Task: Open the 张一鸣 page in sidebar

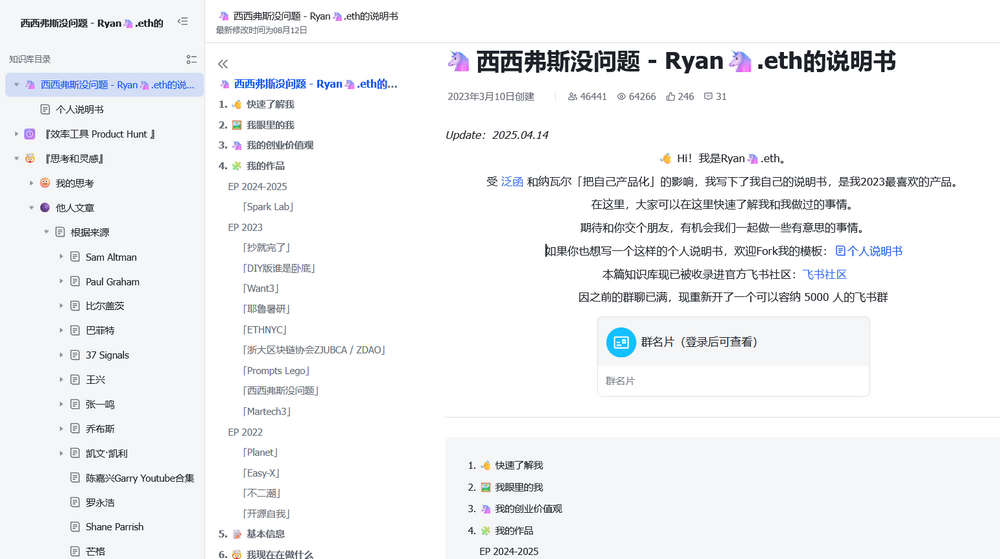Action: point(100,404)
